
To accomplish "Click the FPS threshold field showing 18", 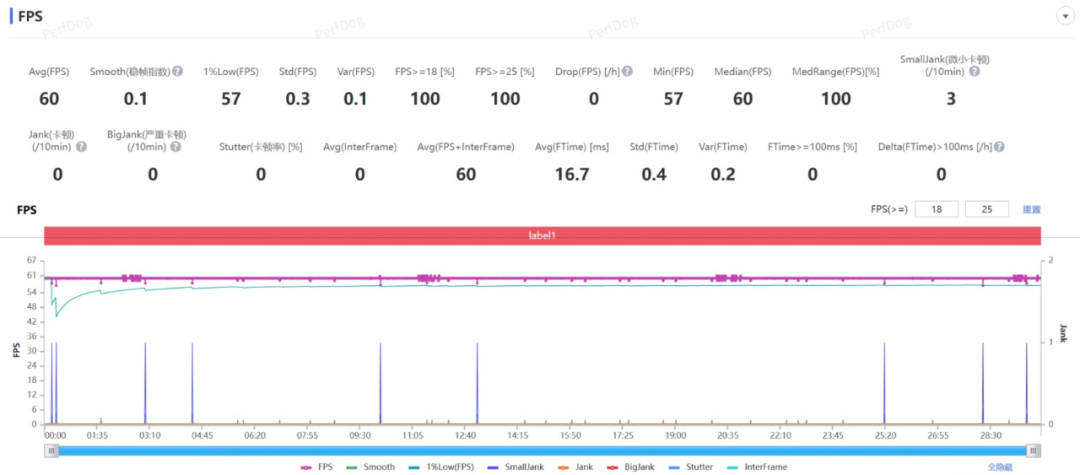I will tap(936, 209).
